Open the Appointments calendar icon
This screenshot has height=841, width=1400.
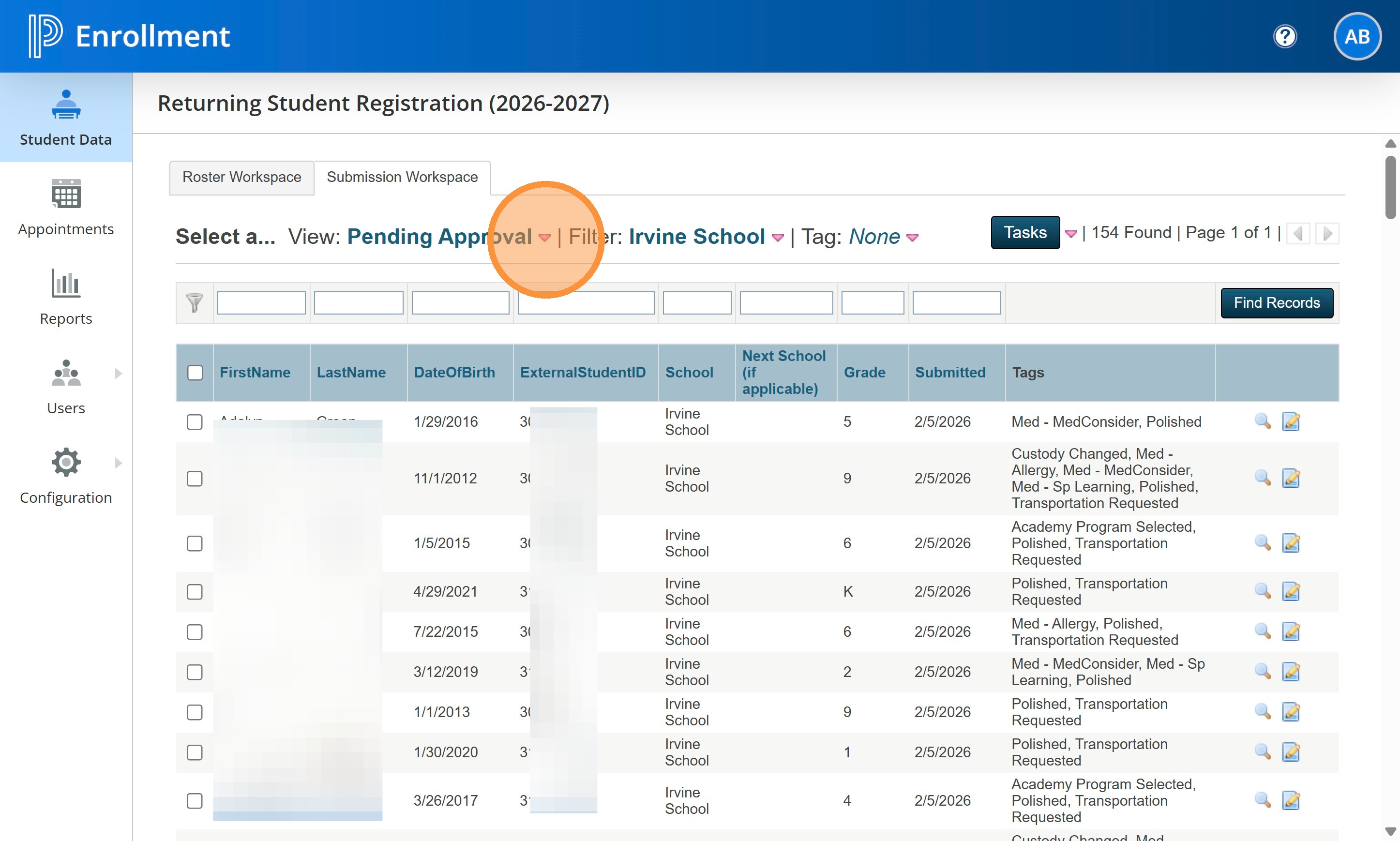(66, 194)
